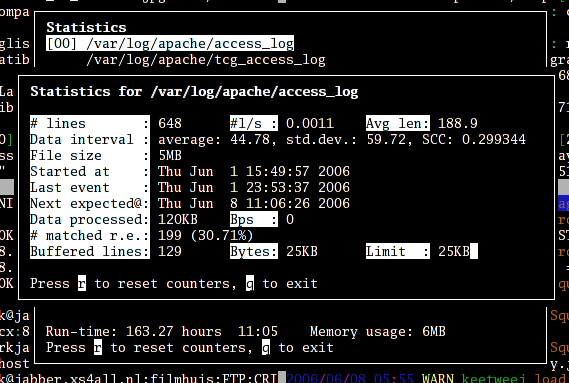Click the data processed value 120KB
569x383 pixels.
tap(178, 219)
